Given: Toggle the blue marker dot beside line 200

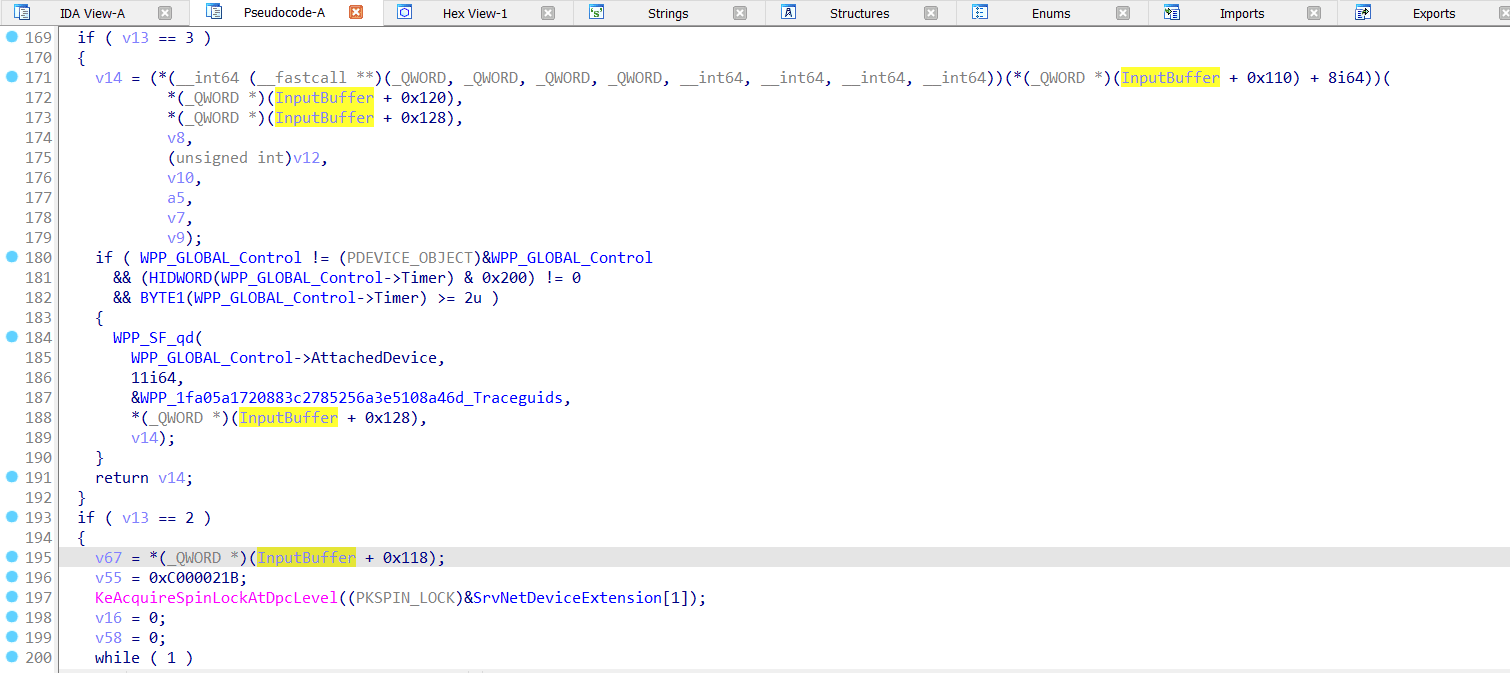Looking at the screenshot, I should (10, 657).
